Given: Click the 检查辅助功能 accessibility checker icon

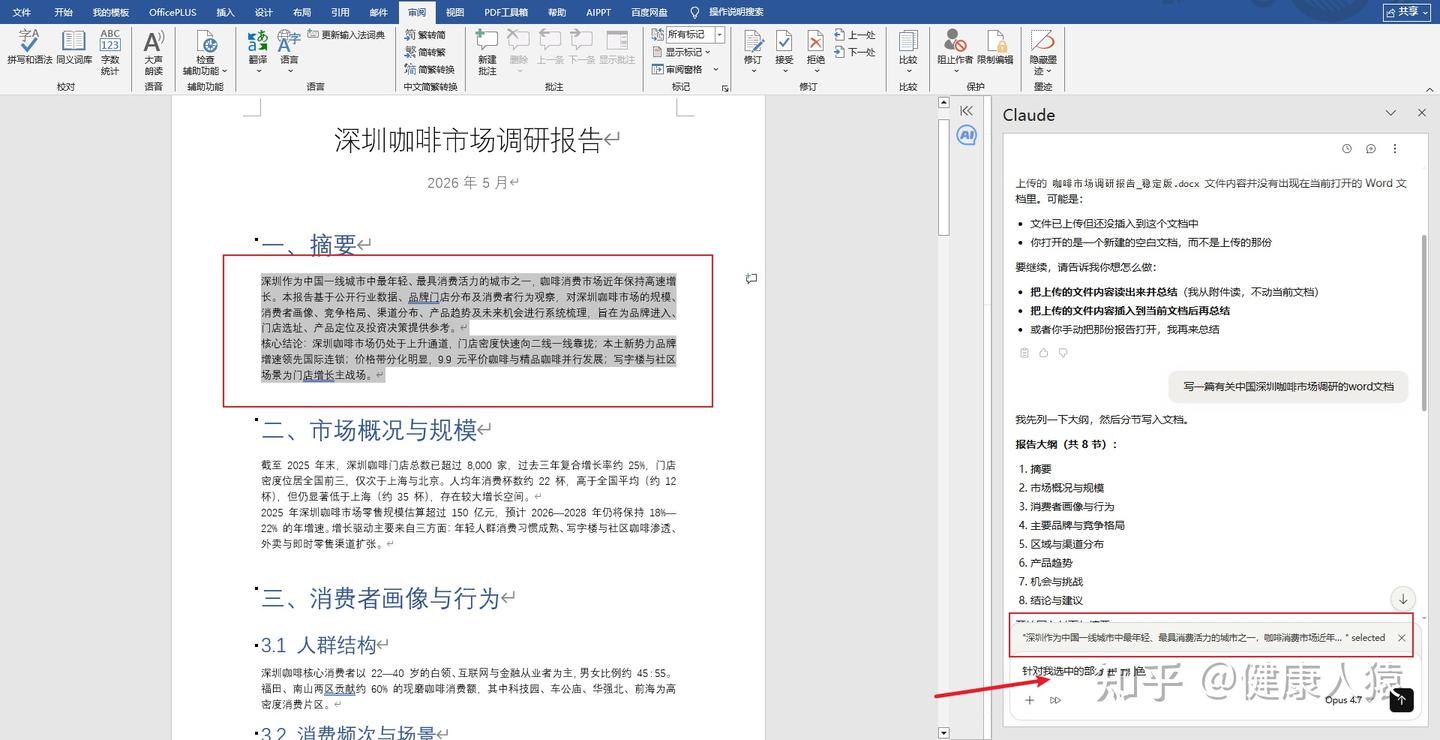Looking at the screenshot, I should click(205, 42).
